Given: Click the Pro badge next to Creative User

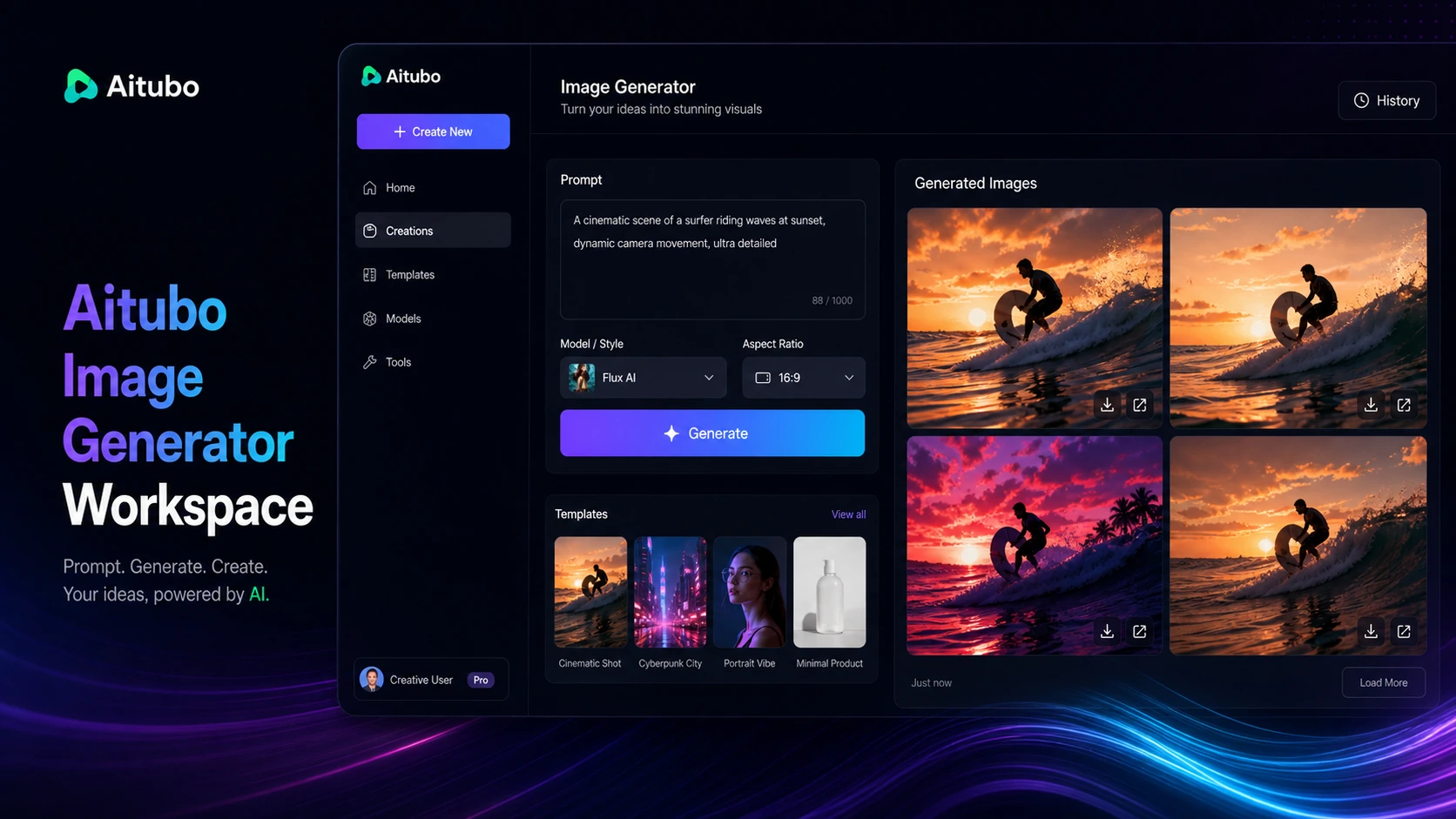Looking at the screenshot, I should [x=481, y=680].
